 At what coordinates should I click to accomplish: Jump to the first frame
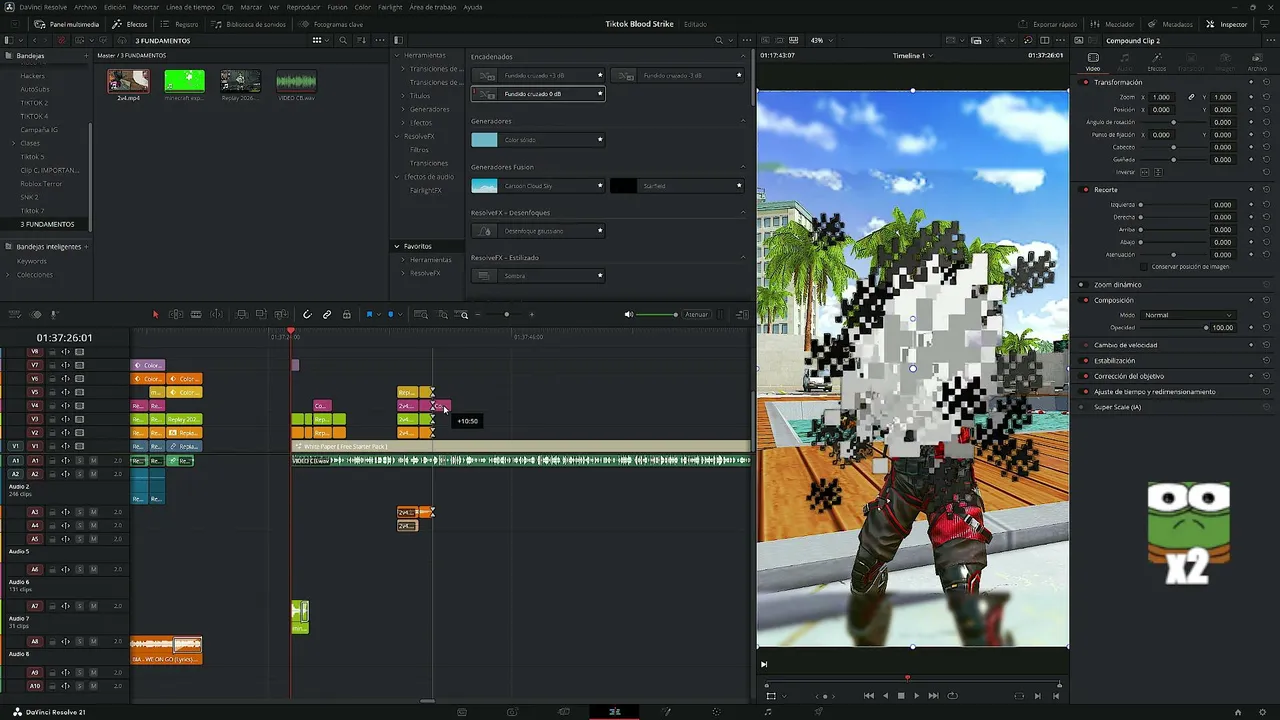(868, 696)
